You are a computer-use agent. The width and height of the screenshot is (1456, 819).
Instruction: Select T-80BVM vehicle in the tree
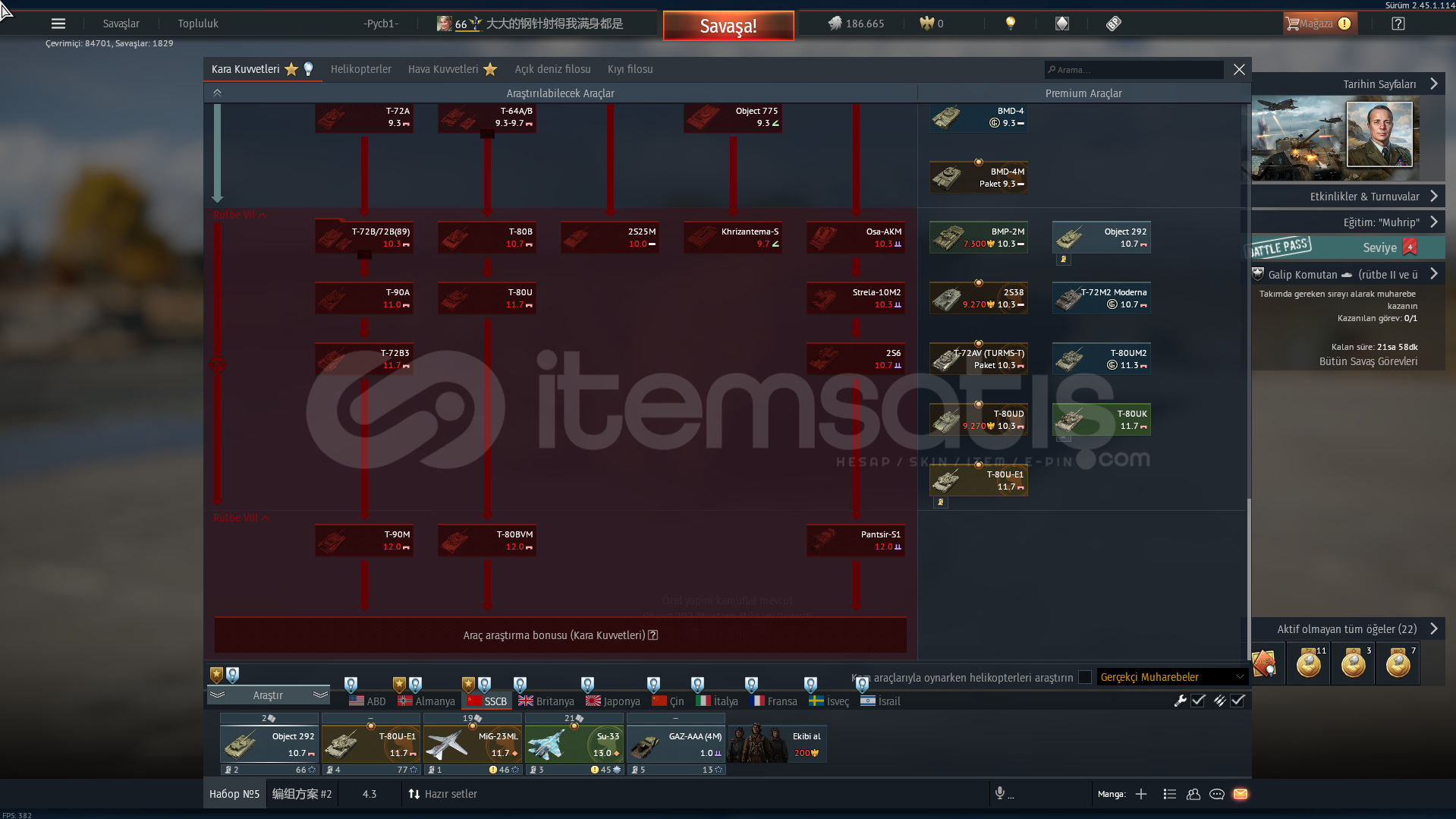tap(487, 540)
